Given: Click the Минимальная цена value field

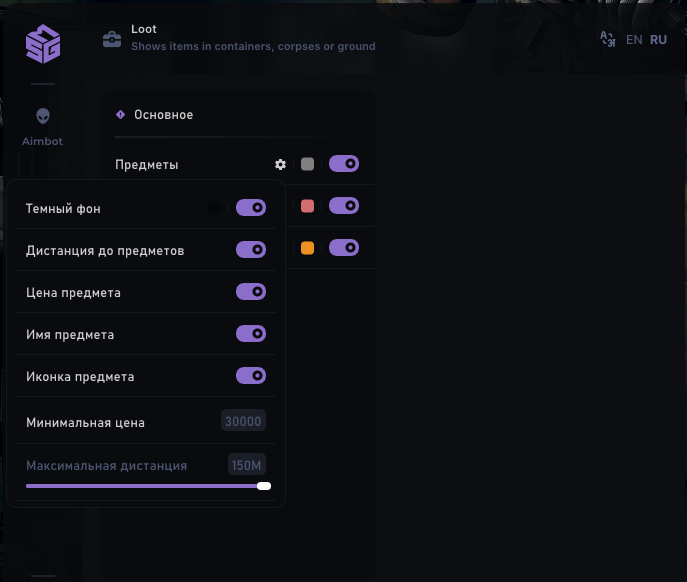Looking at the screenshot, I should click(243, 422).
